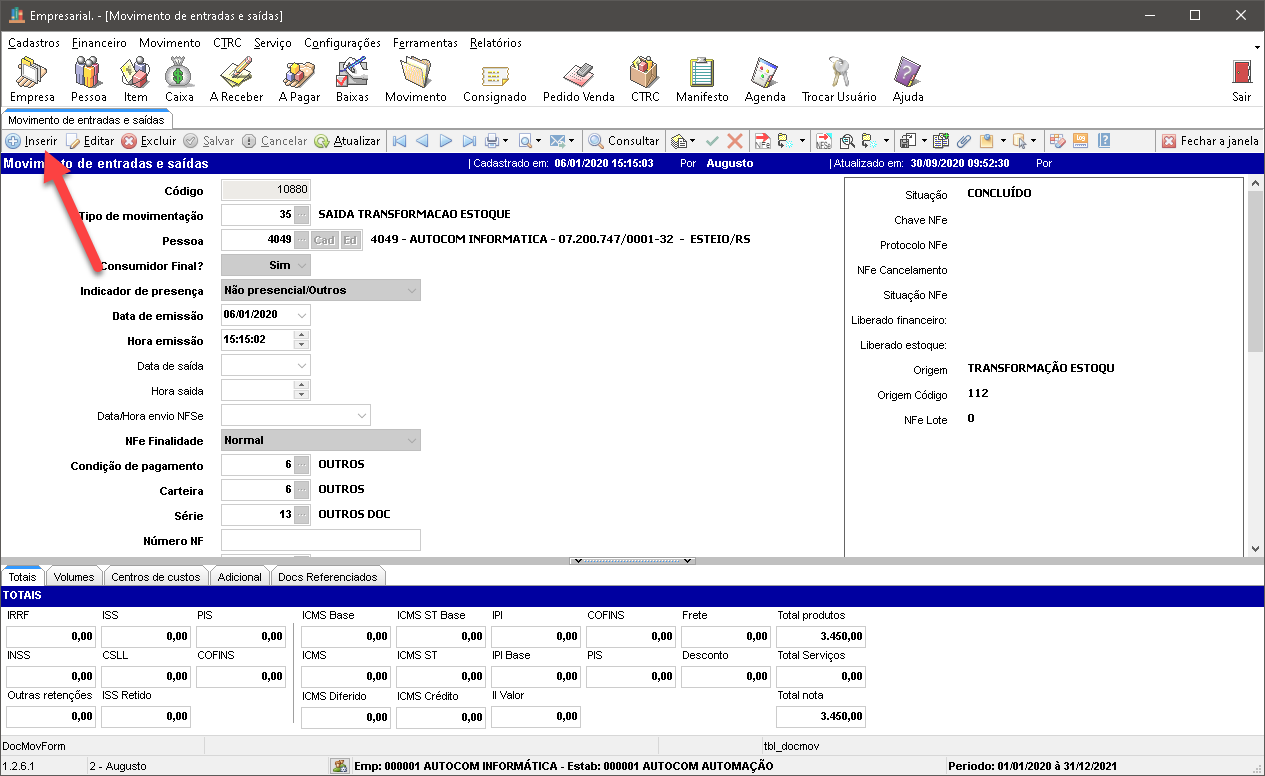Open the Empresa module icon
This screenshot has width=1265, height=776.
point(32,73)
